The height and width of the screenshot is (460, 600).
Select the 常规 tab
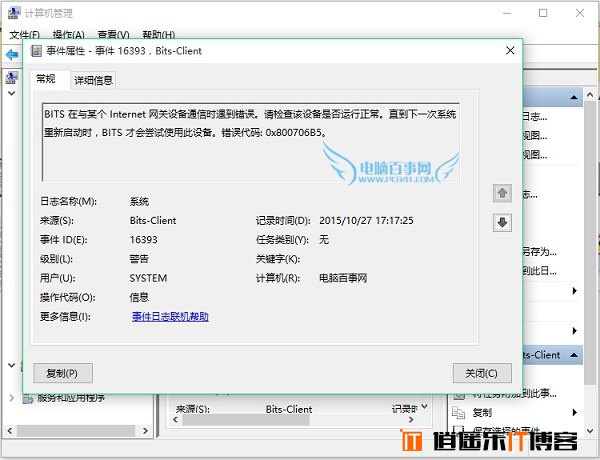pyautogui.click(x=46, y=79)
